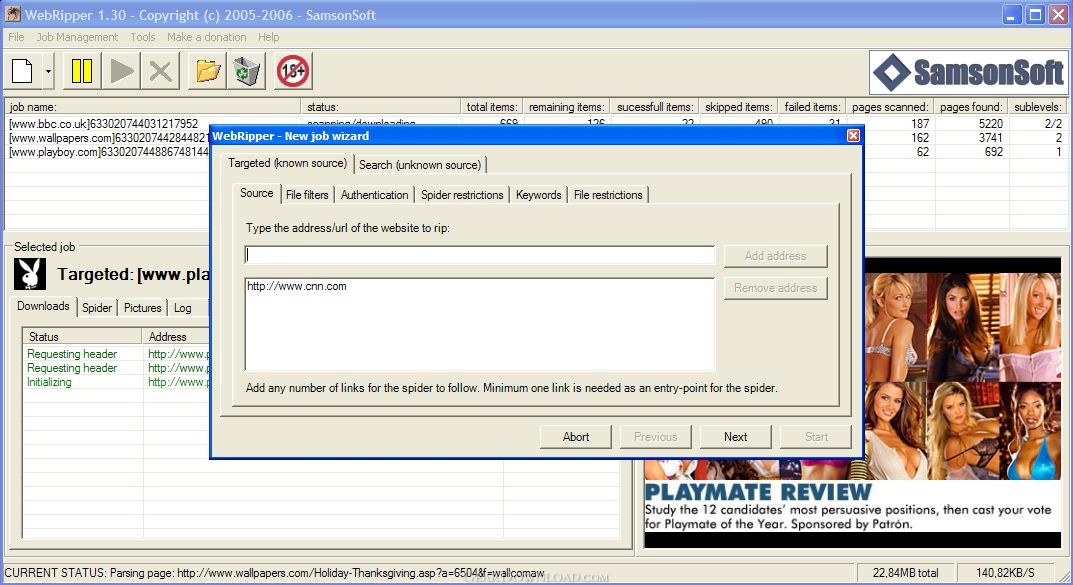Click the 22,84MB total status panel
Image resolution: width=1073 pixels, height=585 pixels.
(x=905, y=573)
